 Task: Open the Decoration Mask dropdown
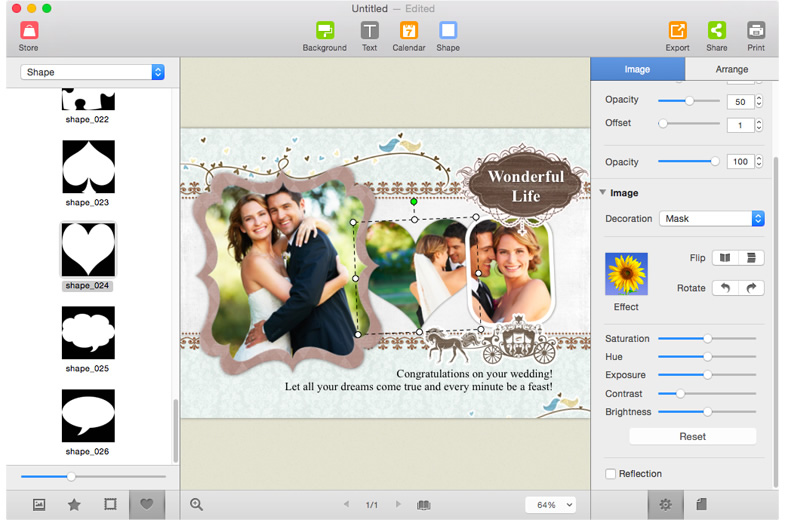click(711, 219)
